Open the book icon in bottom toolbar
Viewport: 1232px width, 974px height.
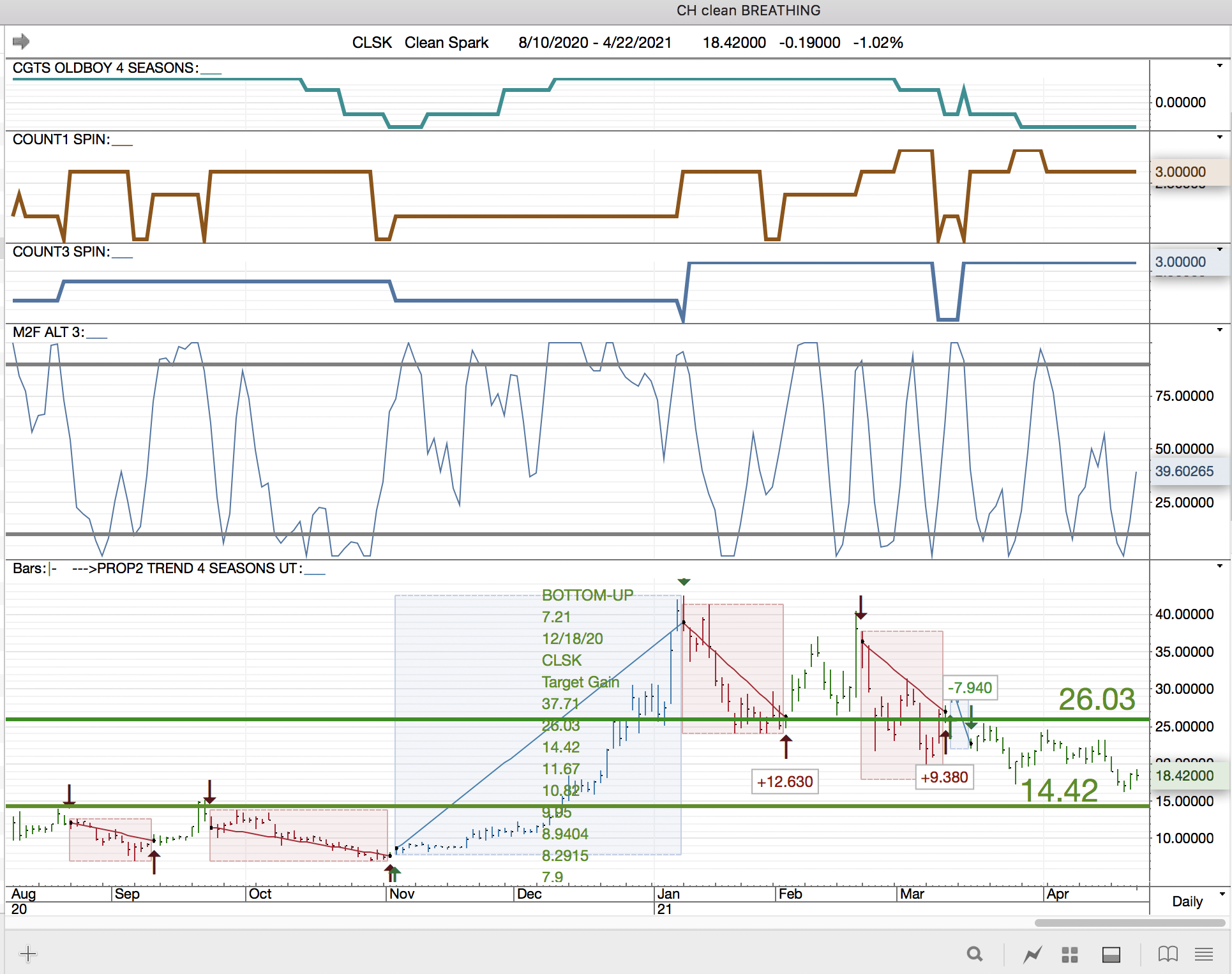[1168, 954]
